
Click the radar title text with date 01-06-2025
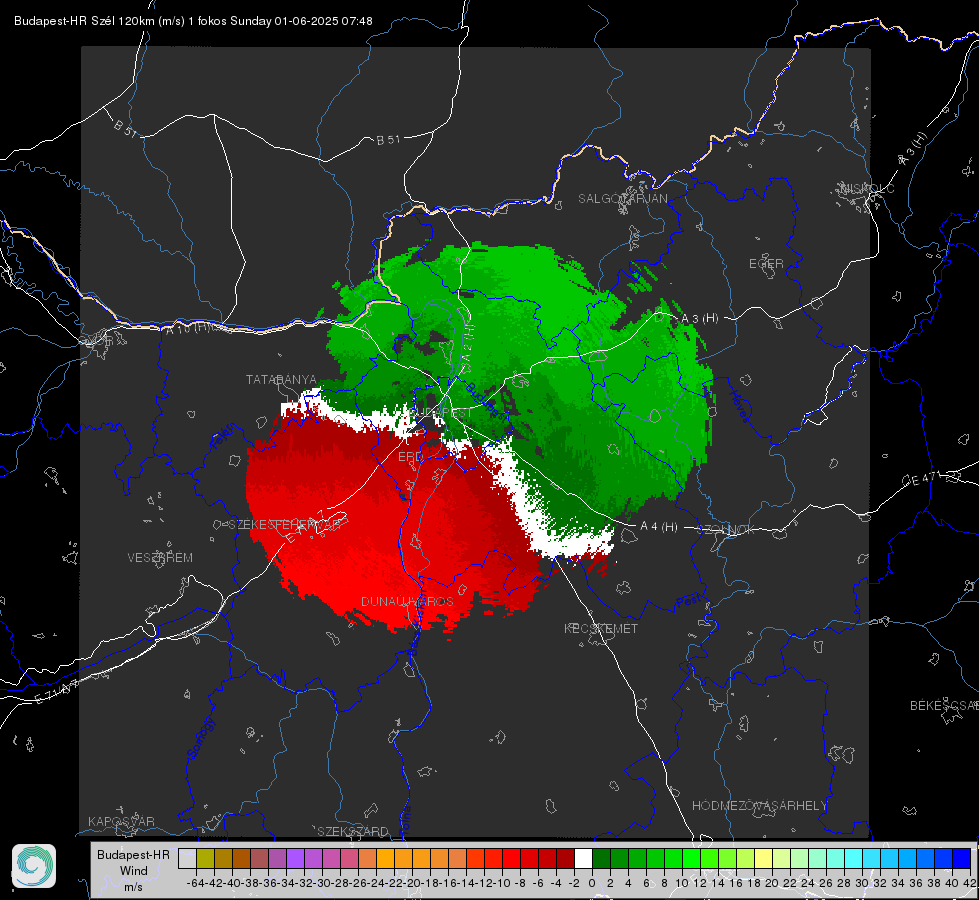[x=193, y=21]
